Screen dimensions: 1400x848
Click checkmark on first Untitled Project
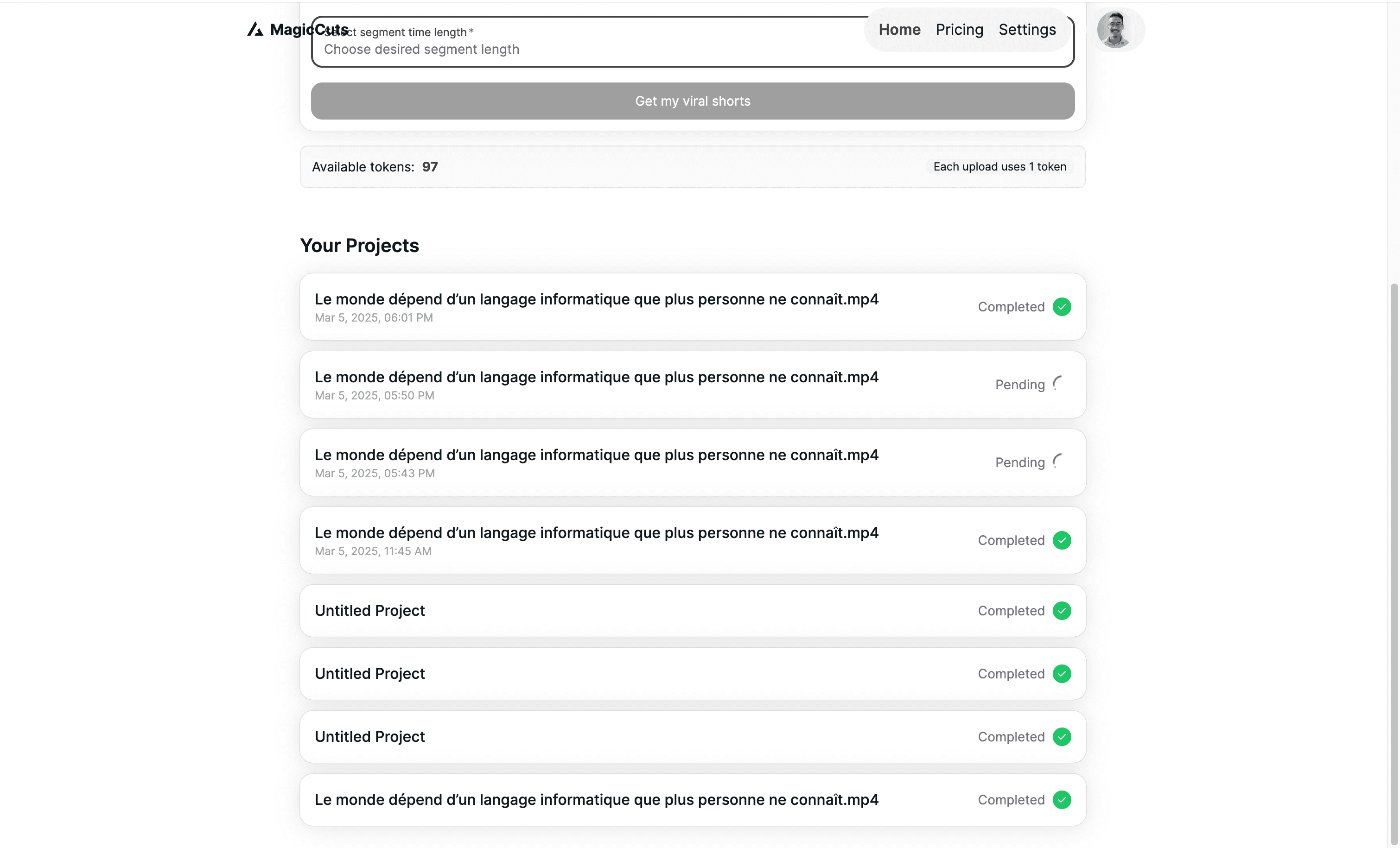click(x=1062, y=611)
